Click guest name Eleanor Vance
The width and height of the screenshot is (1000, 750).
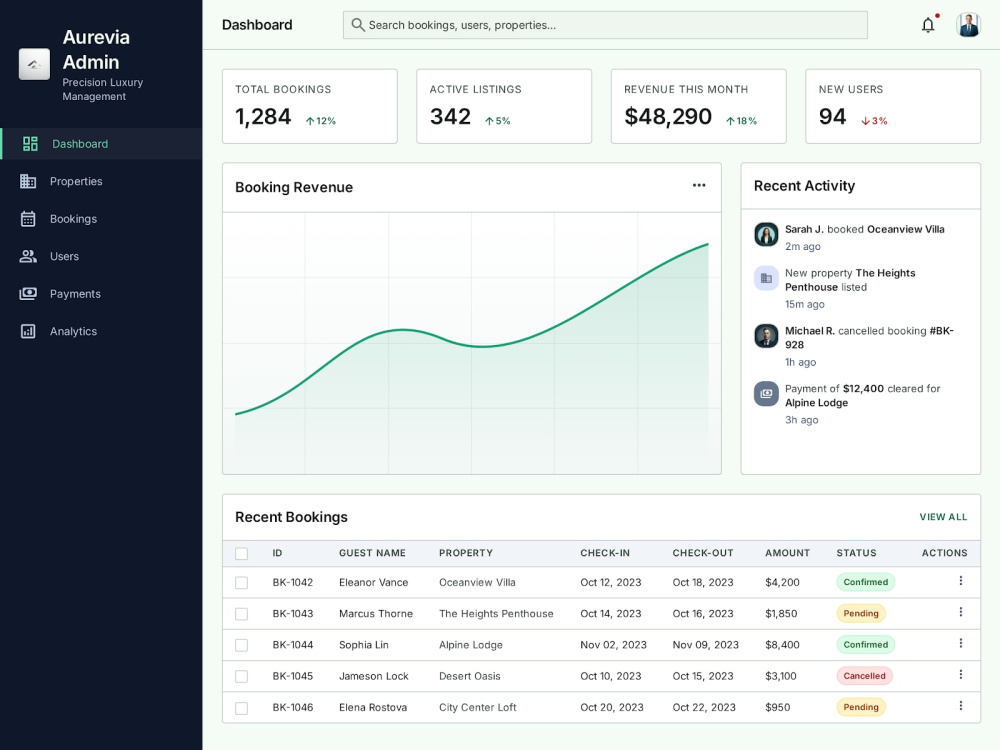click(x=374, y=582)
